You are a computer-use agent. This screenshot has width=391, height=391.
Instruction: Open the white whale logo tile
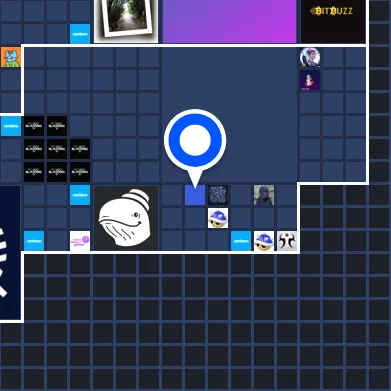[x=126, y=218]
